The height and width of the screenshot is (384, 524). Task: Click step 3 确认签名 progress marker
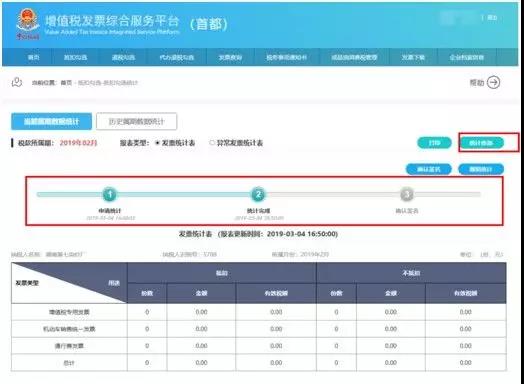(407, 194)
